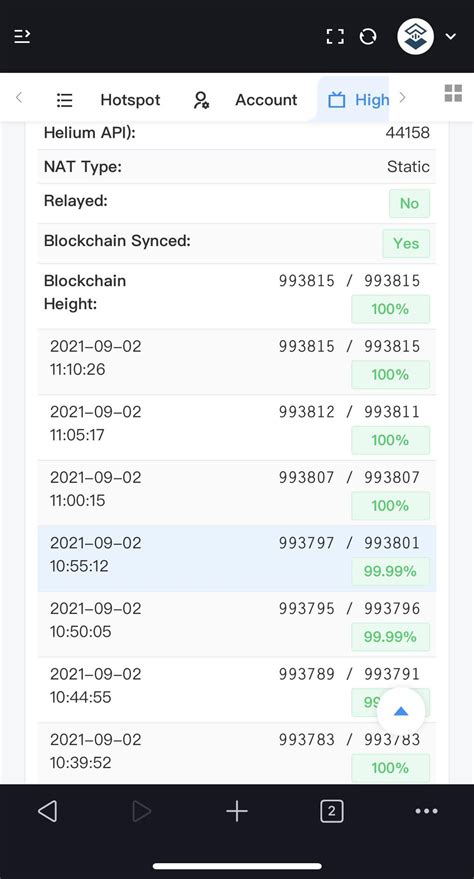The height and width of the screenshot is (879, 474).
Task: Expand the account dropdown arrow beside avatar
Action: [x=450, y=37]
